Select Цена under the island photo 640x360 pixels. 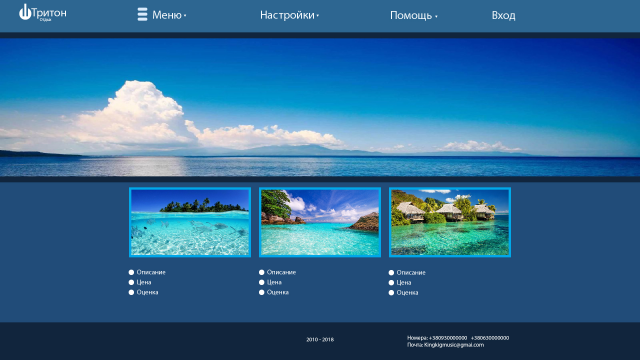tap(140, 282)
